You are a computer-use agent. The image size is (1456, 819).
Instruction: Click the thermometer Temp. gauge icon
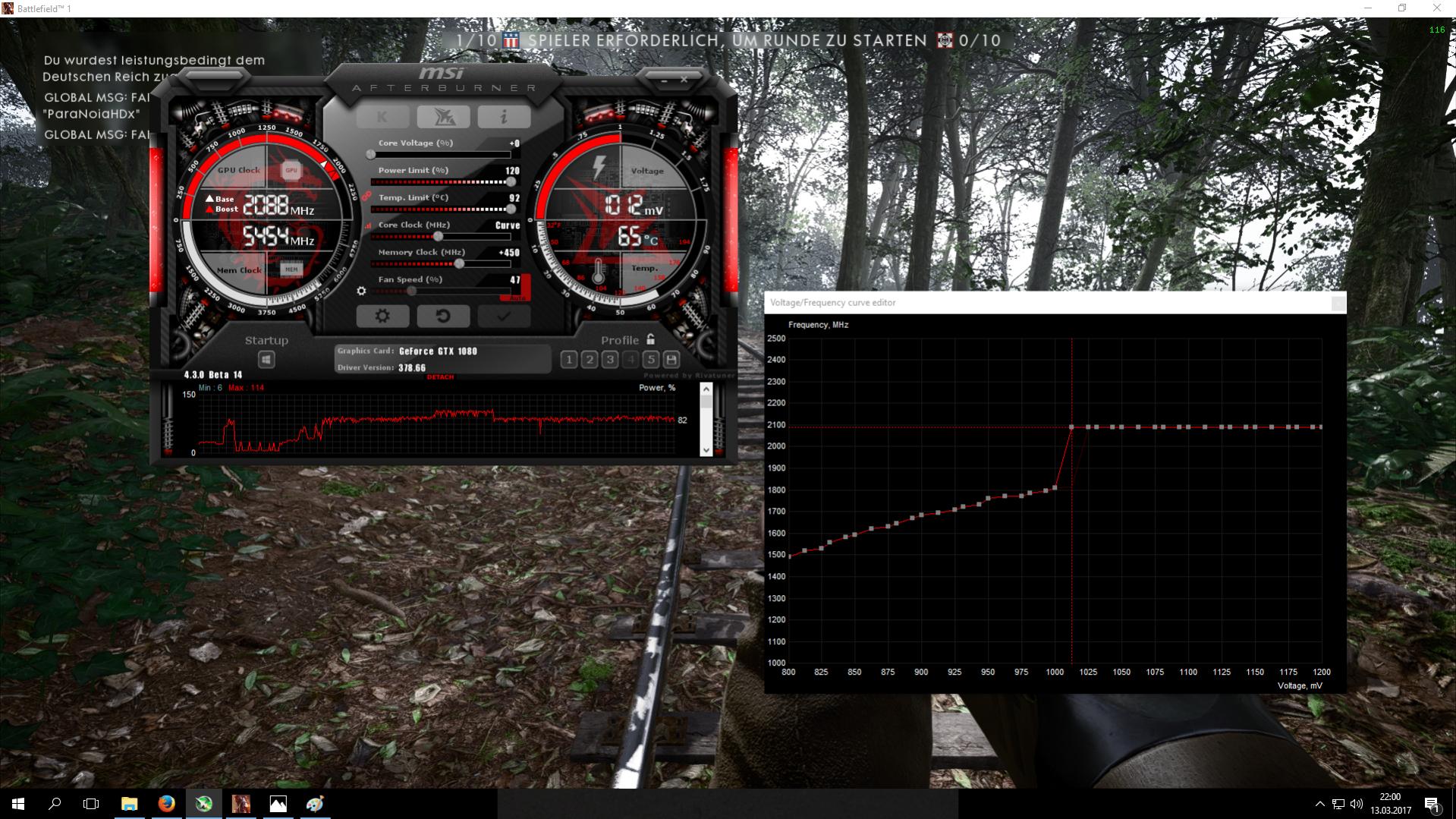(599, 272)
